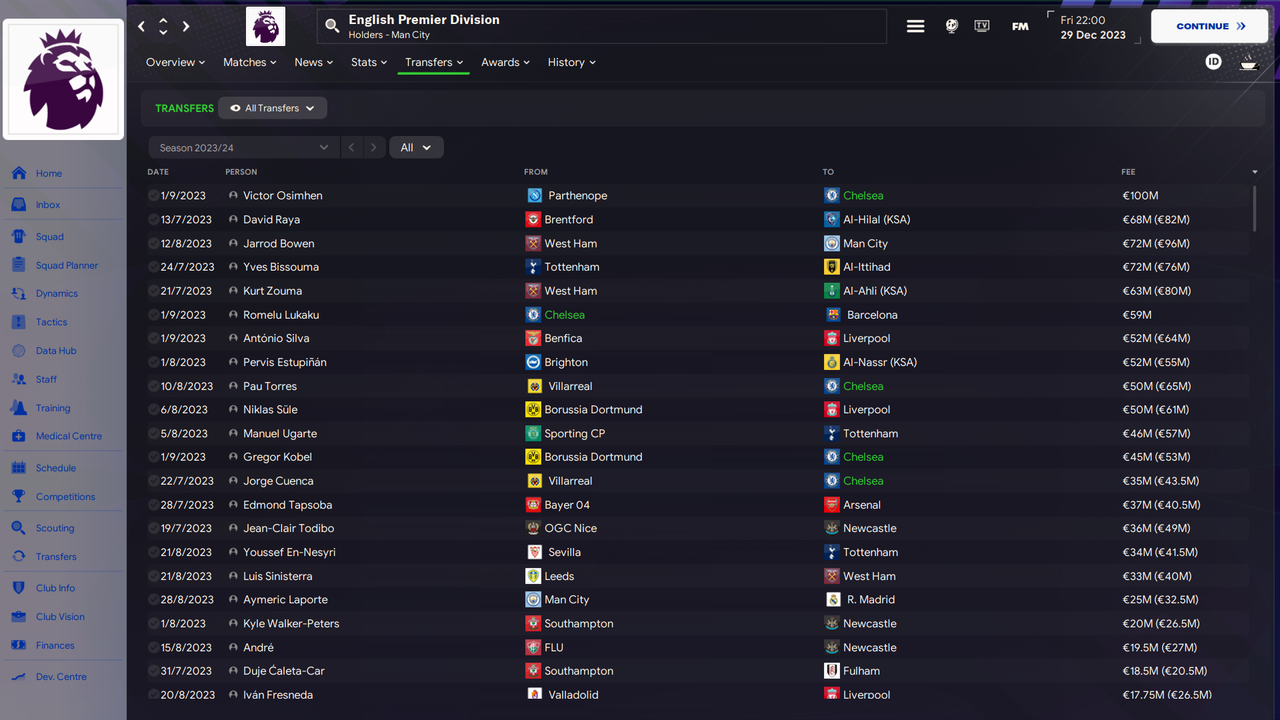This screenshot has width=1280, height=720.
Task: Expand the Stats menu chevron
Action: pos(383,63)
